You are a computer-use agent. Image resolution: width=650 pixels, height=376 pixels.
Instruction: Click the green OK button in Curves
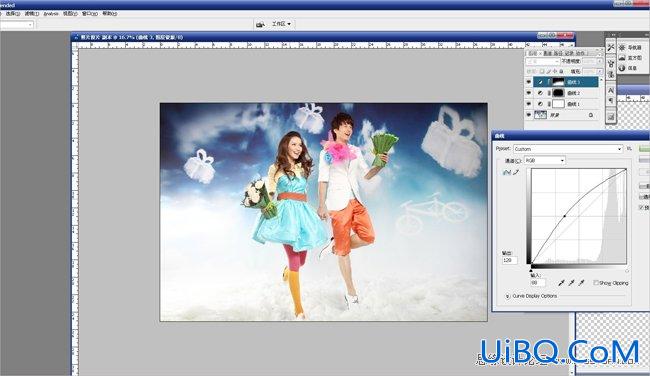click(644, 149)
